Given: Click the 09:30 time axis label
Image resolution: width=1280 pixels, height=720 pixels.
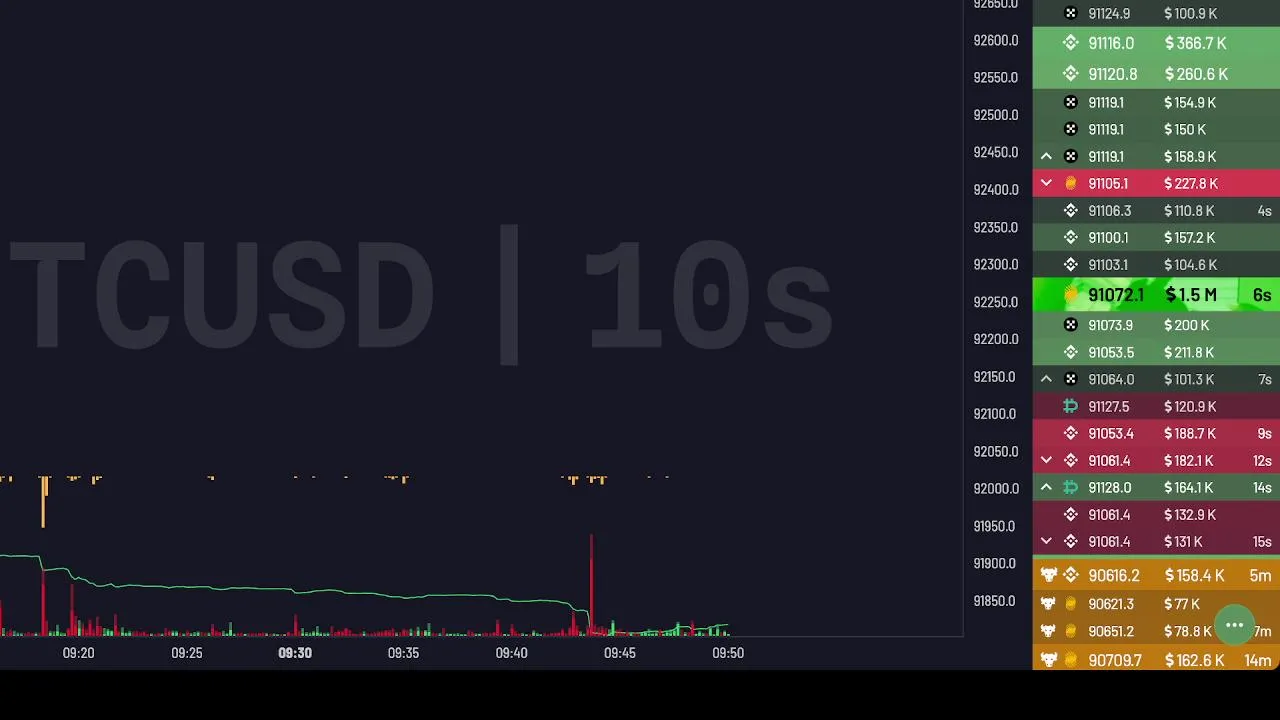Looking at the screenshot, I should click(295, 653).
